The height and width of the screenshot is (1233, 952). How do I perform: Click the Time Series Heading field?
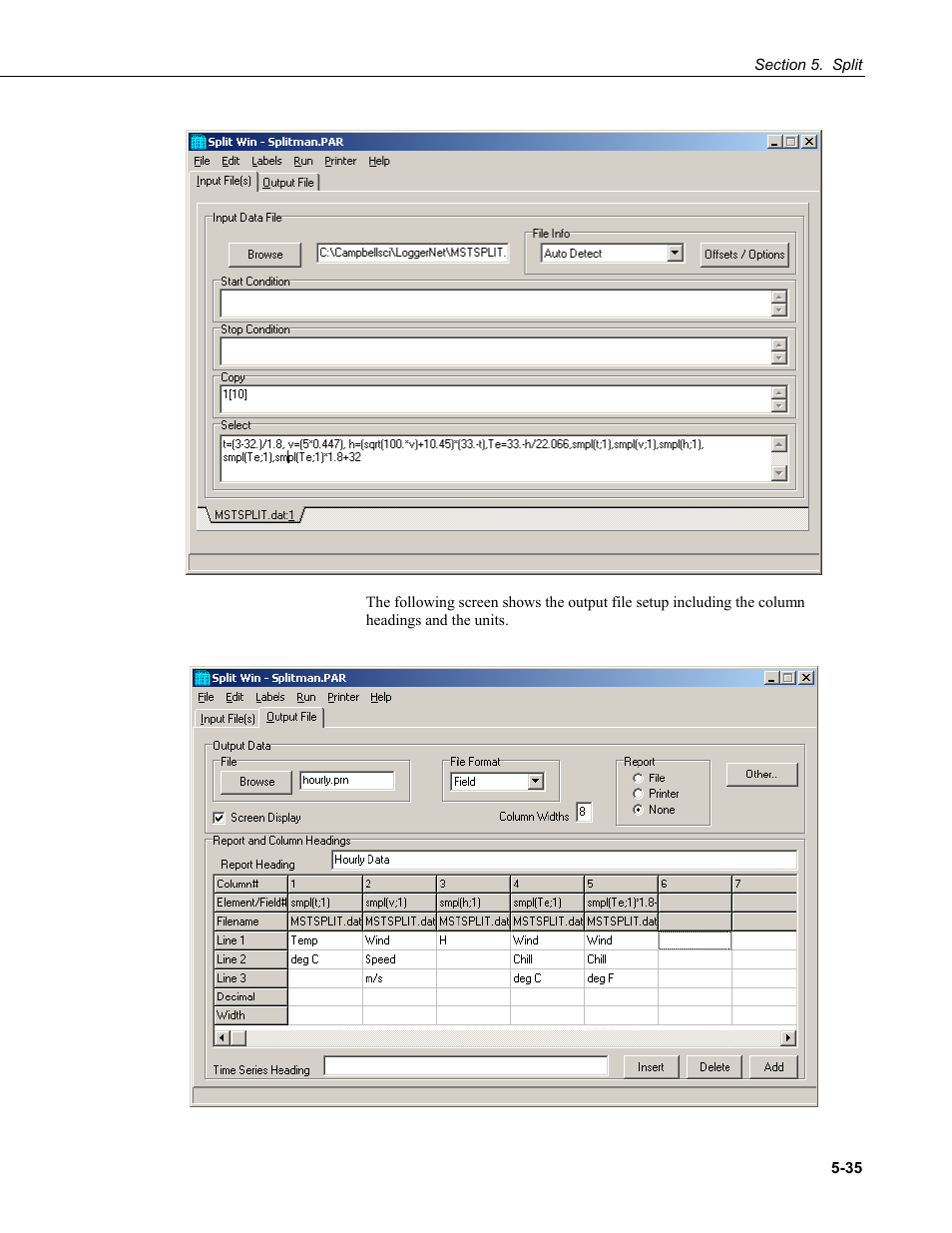tap(466, 1066)
